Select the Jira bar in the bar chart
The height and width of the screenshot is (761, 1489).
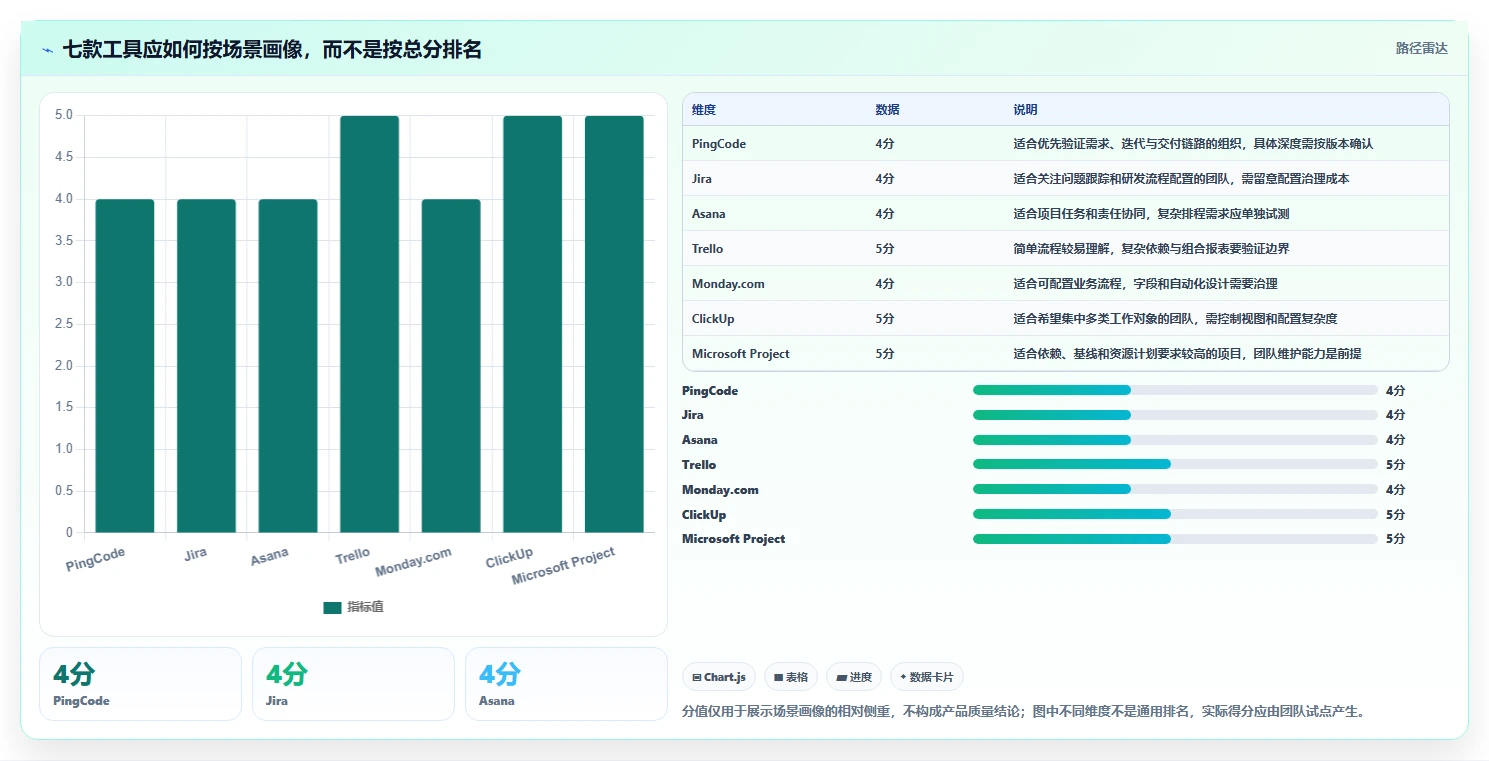[206, 366]
